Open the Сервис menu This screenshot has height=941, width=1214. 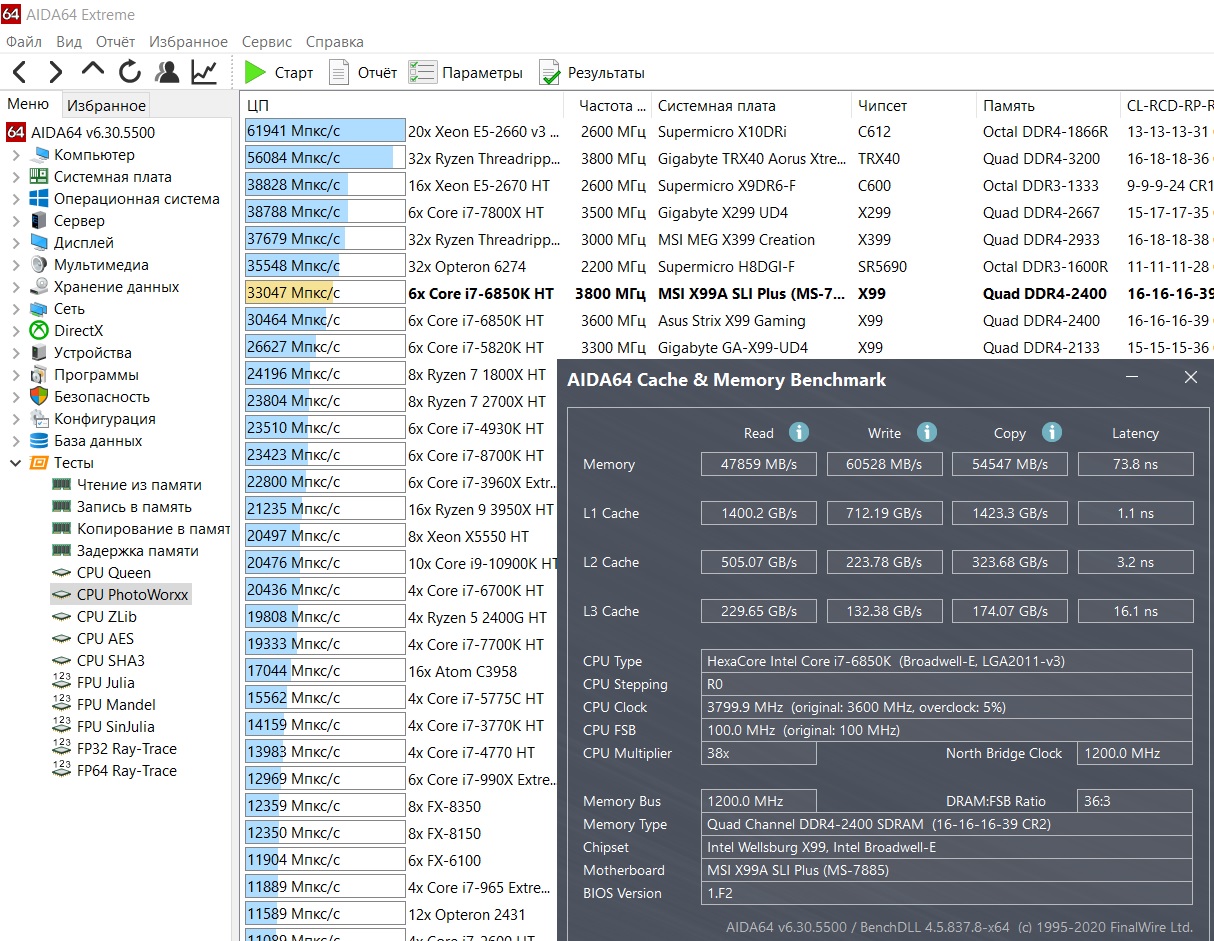267,42
